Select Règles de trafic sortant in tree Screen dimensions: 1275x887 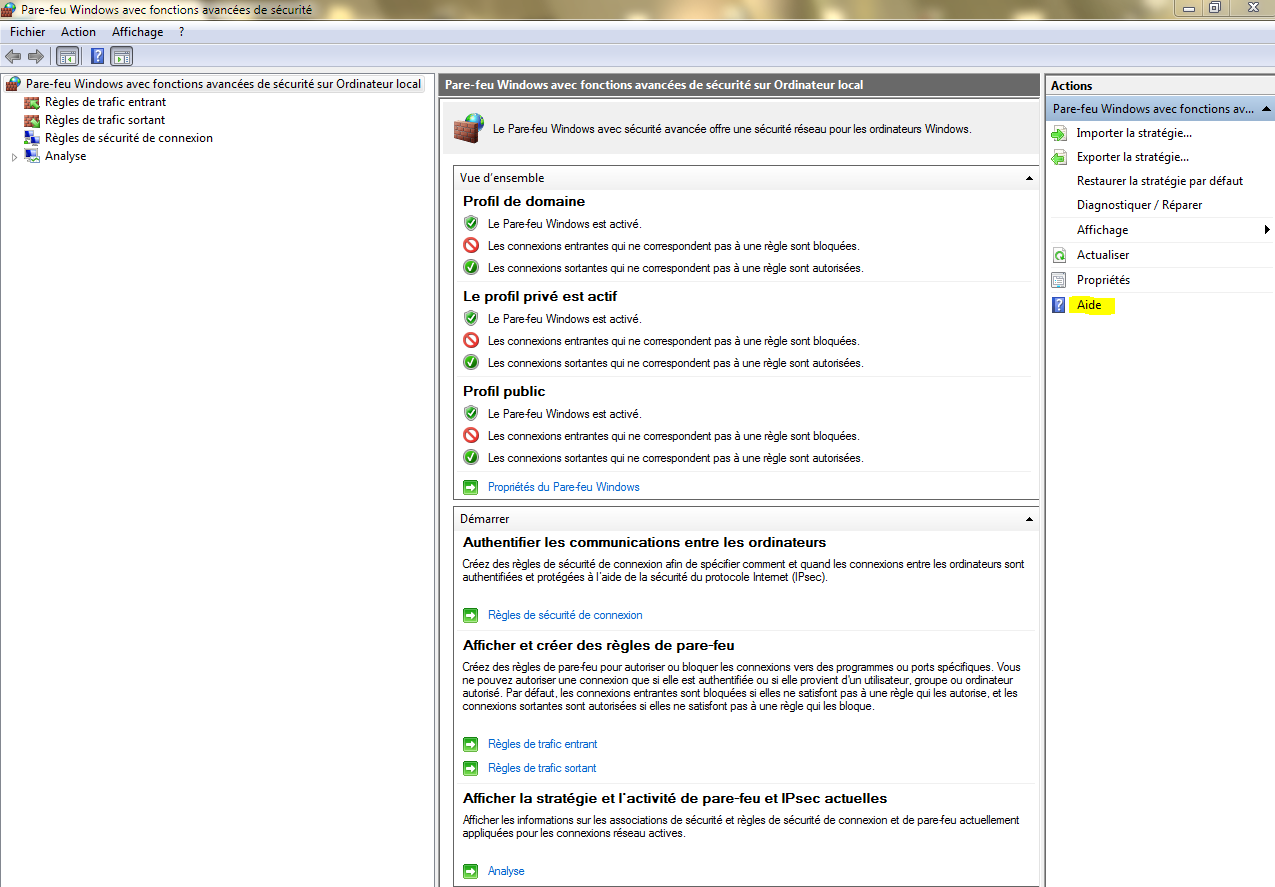pos(104,120)
